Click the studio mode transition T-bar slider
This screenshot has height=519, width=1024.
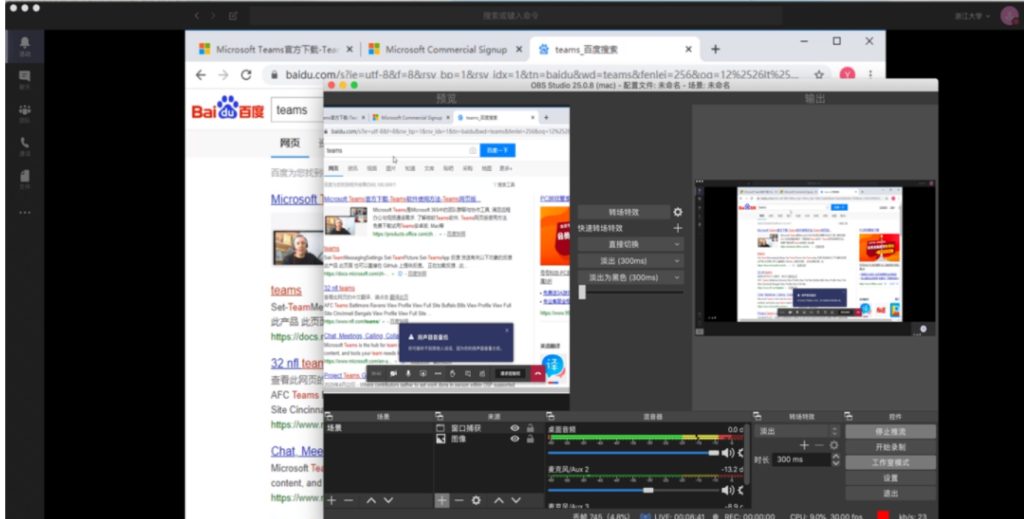(631, 292)
